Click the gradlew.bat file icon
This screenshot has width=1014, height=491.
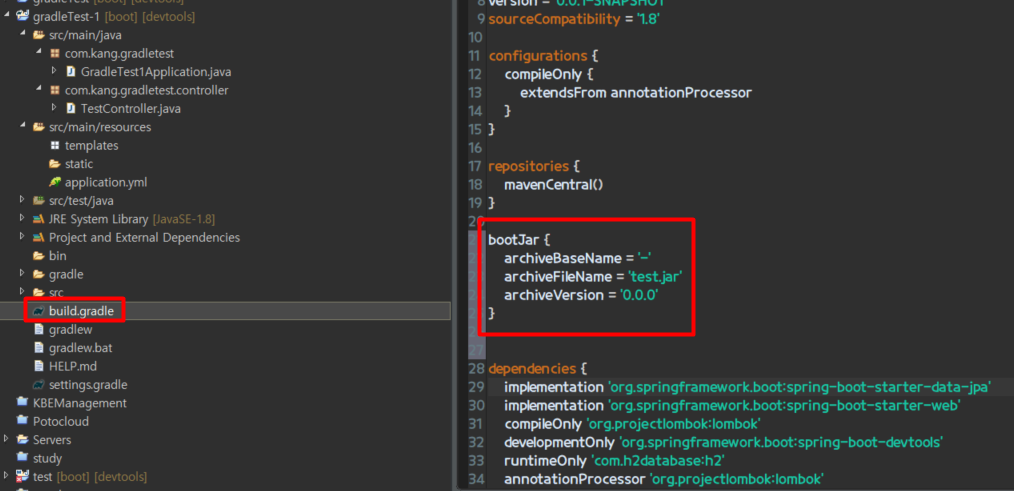pyautogui.click(x=39, y=348)
